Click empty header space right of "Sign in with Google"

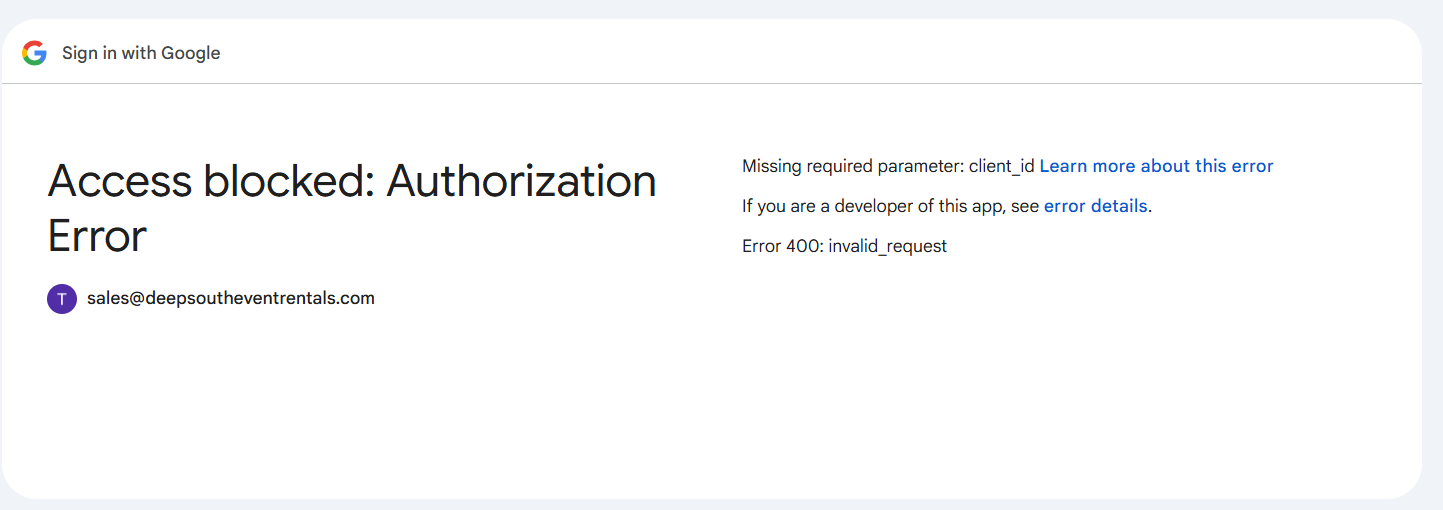point(800,53)
